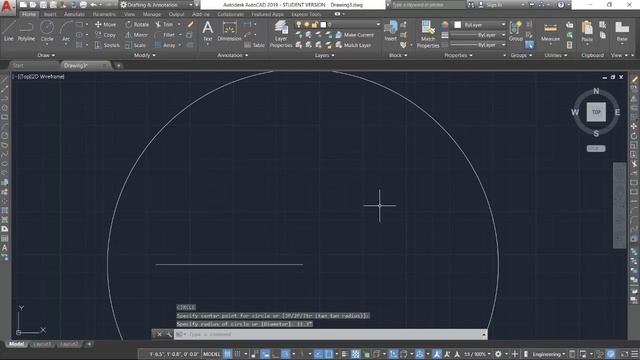Switch to the Annotate ribbon tab
The width and height of the screenshot is (640, 360).
point(74,14)
